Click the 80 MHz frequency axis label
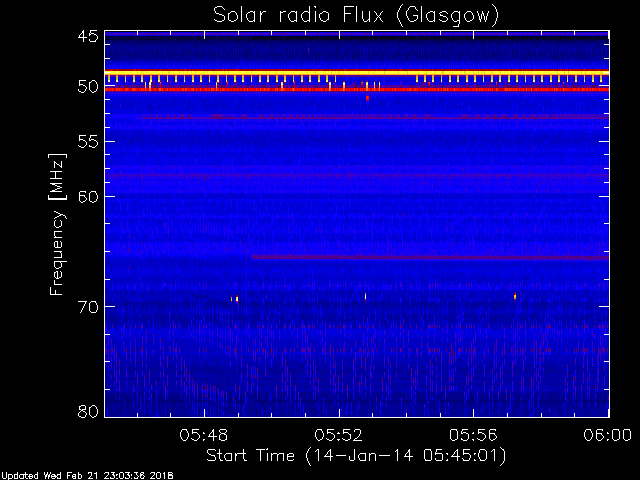 pyautogui.click(x=88, y=411)
